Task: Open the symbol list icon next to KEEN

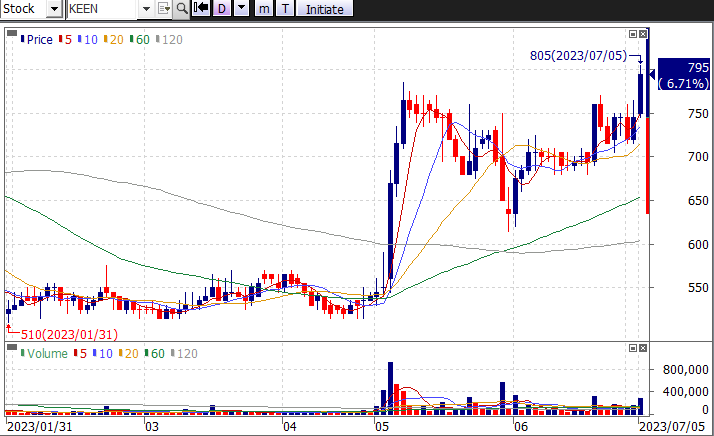Action: point(164,9)
